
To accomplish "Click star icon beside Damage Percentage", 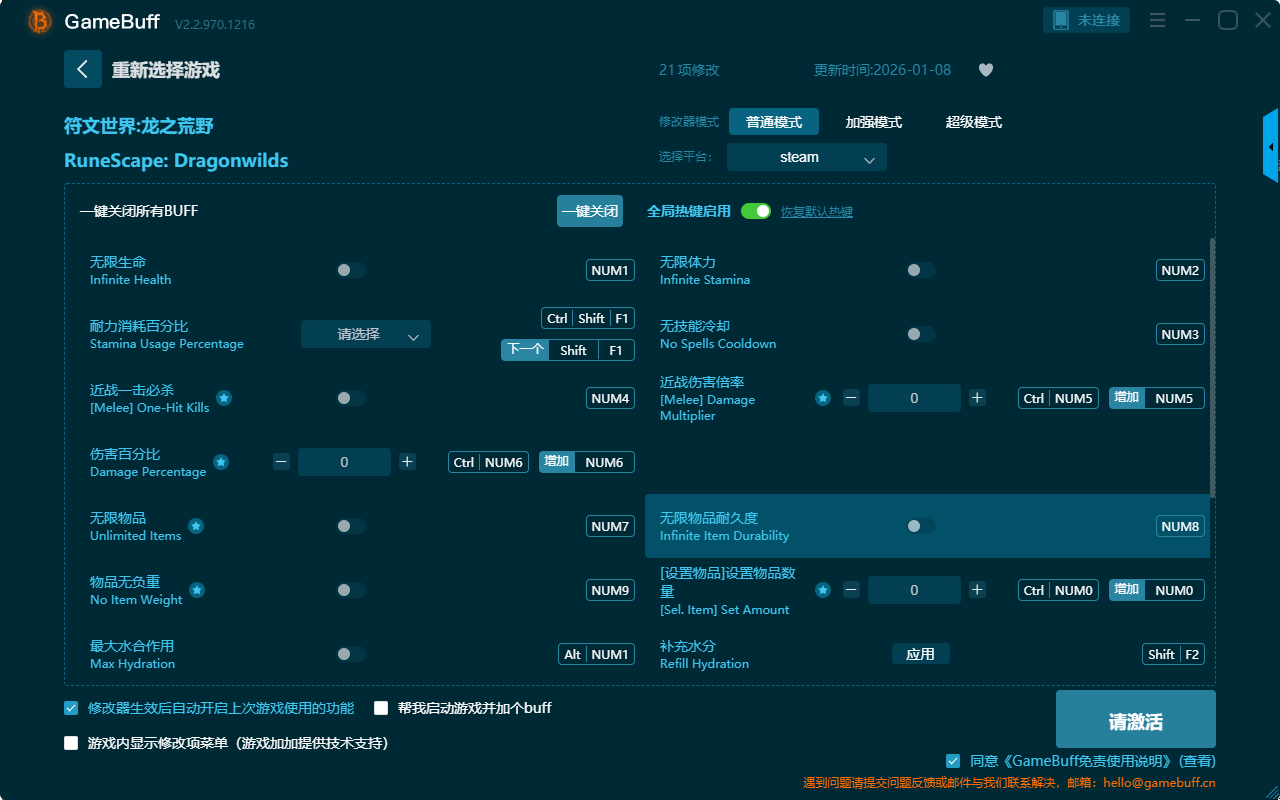I will pos(221,462).
